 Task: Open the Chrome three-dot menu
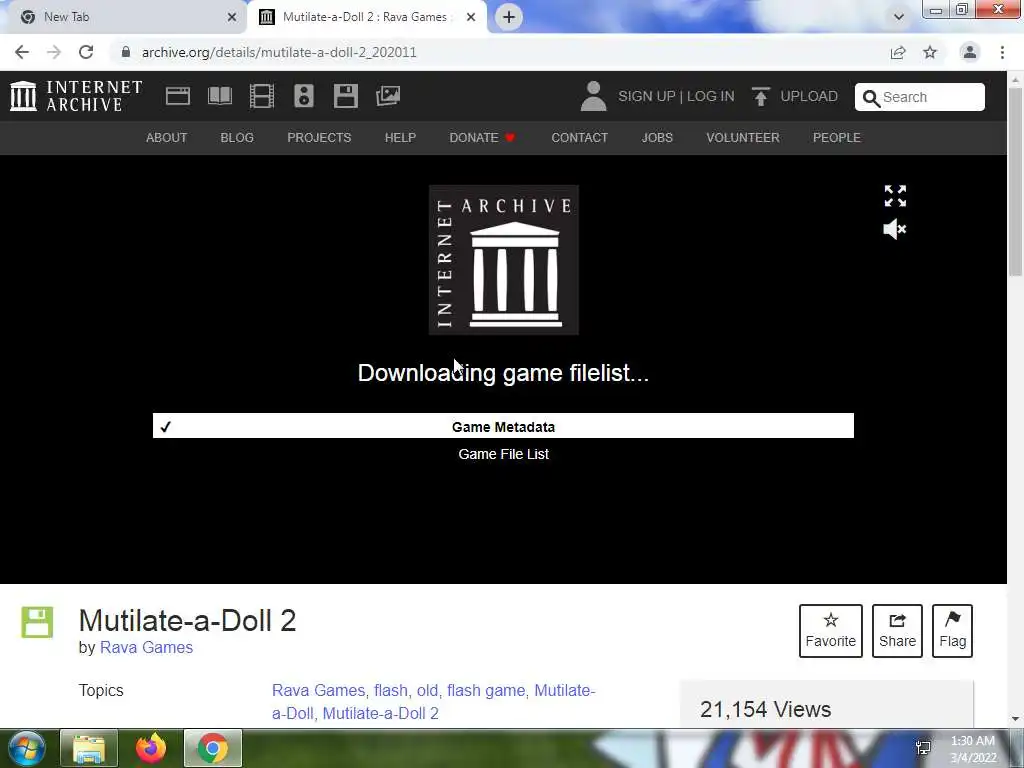[1002, 52]
